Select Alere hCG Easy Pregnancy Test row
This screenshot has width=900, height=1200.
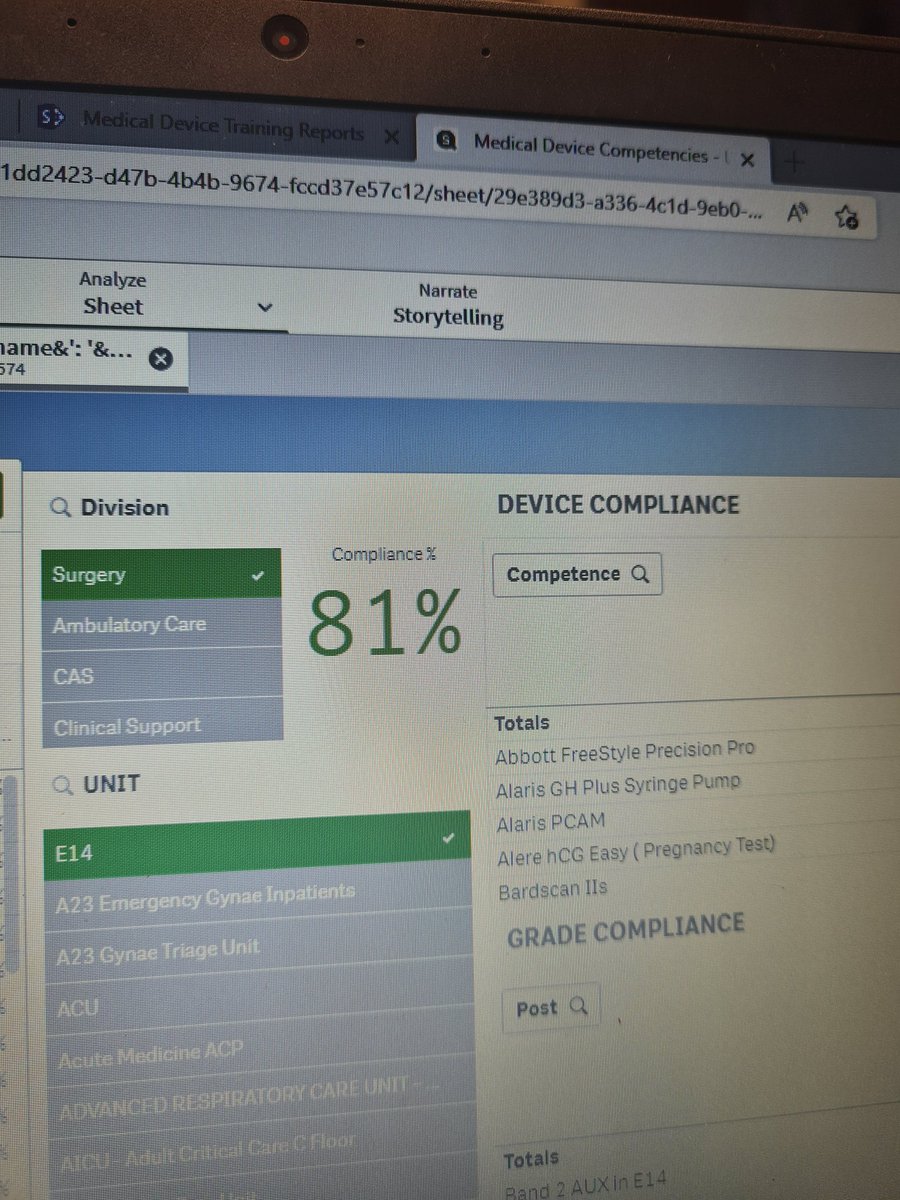(635, 853)
